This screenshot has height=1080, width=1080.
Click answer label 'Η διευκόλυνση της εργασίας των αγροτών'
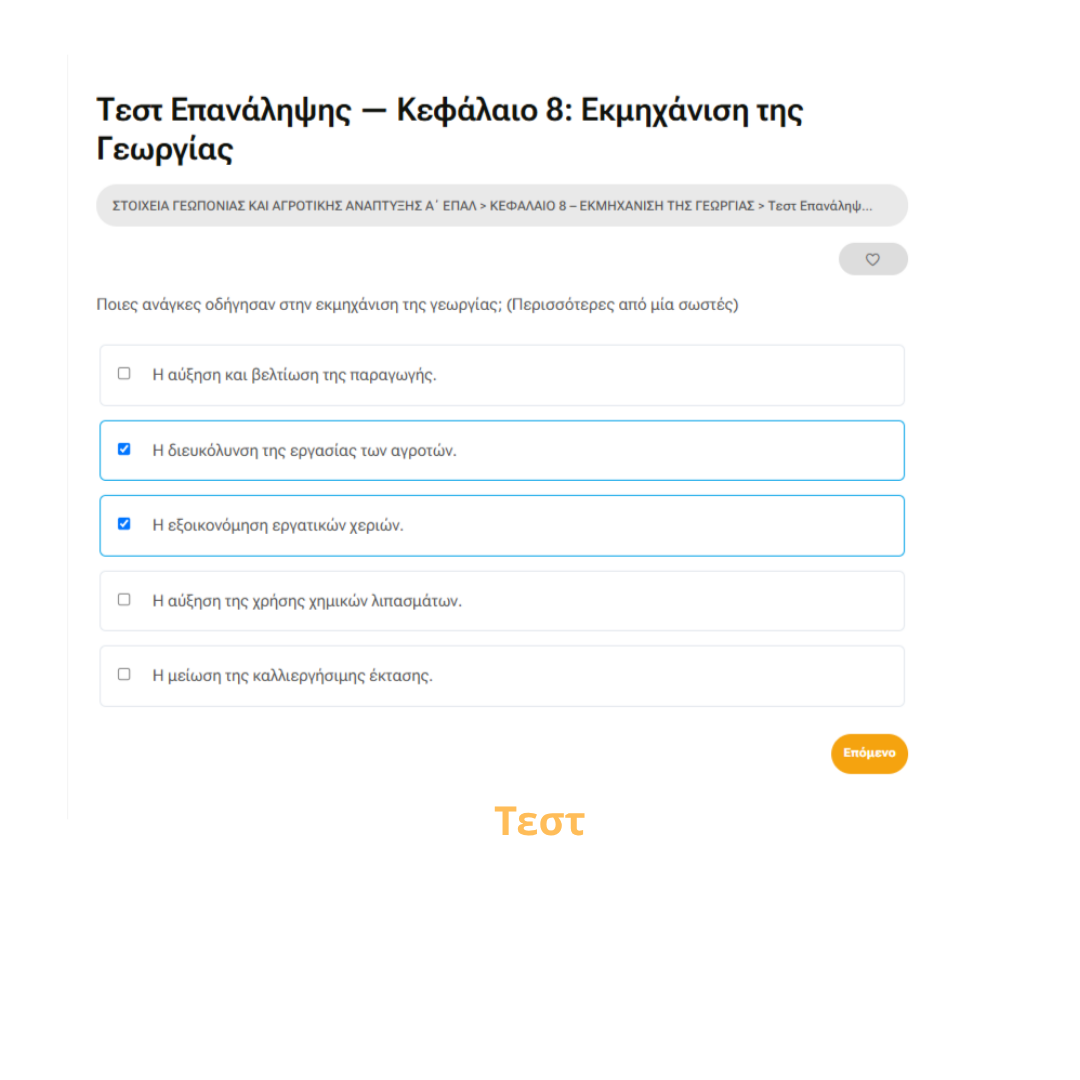click(x=304, y=450)
